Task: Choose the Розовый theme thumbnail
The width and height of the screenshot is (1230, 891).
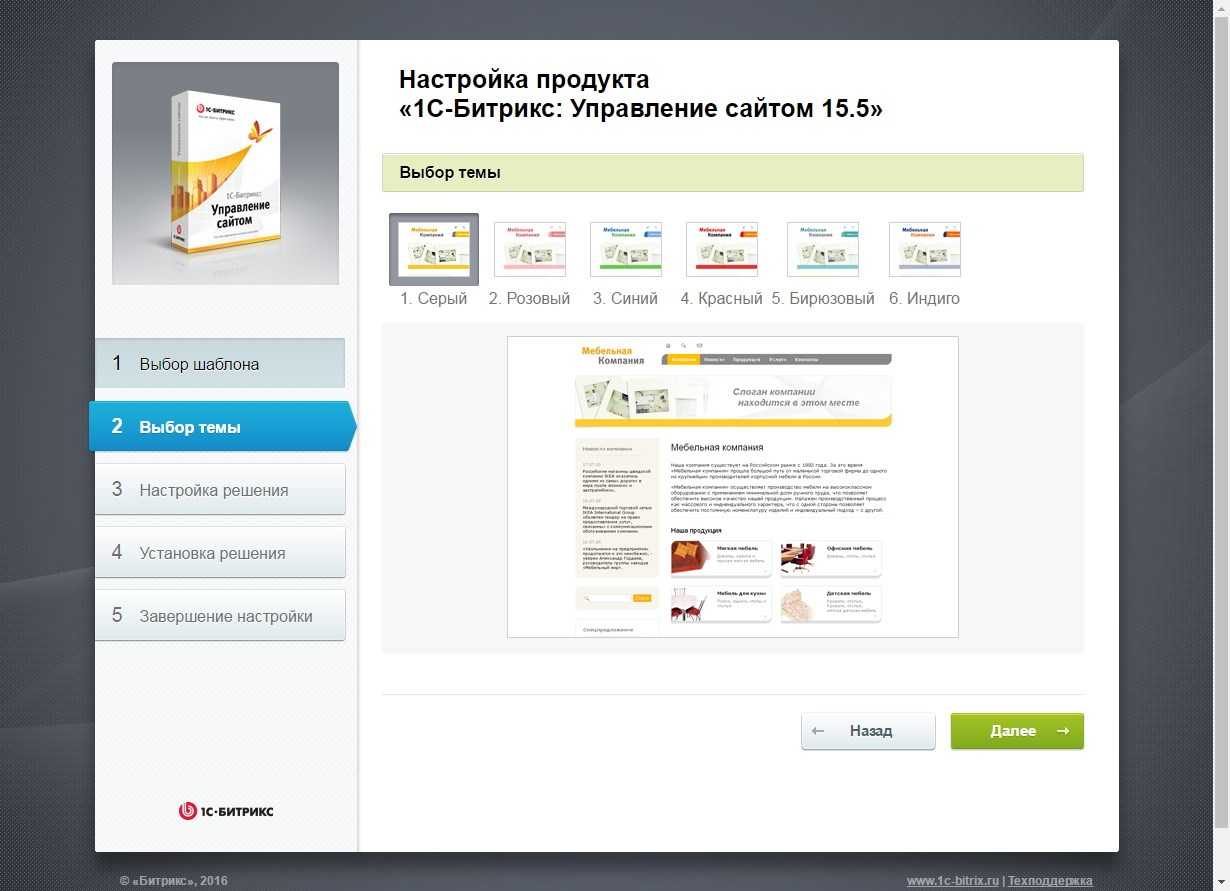Action: click(x=529, y=249)
